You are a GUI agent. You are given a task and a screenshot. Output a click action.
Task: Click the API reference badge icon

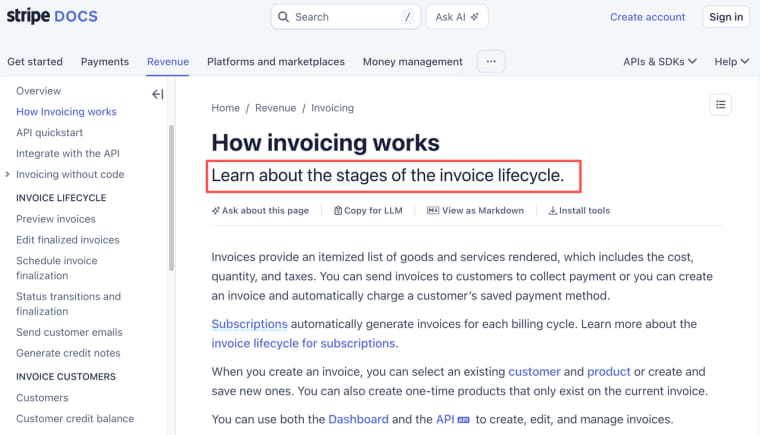click(464, 420)
